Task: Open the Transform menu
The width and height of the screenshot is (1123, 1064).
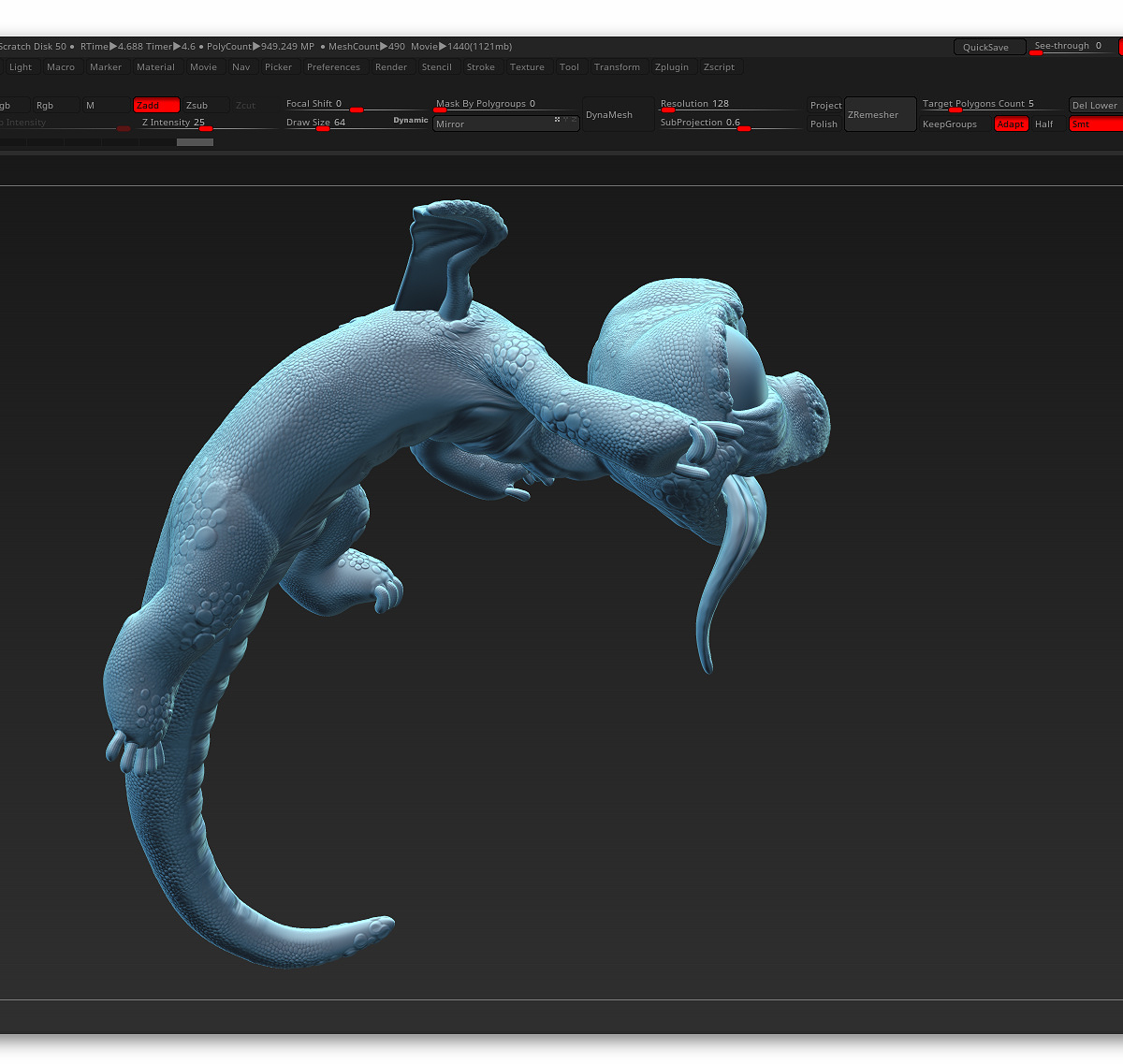Action: click(618, 67)
